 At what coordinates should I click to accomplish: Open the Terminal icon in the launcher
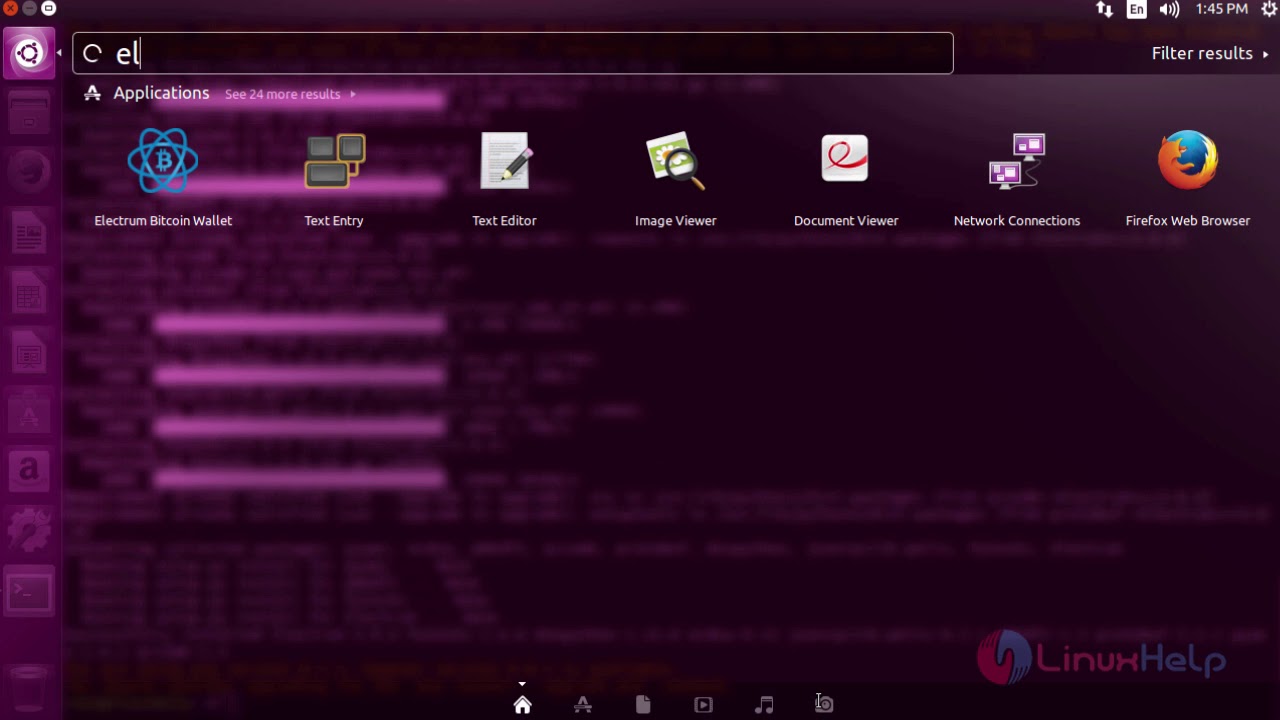pyautogui.click(x=29, y=593)
